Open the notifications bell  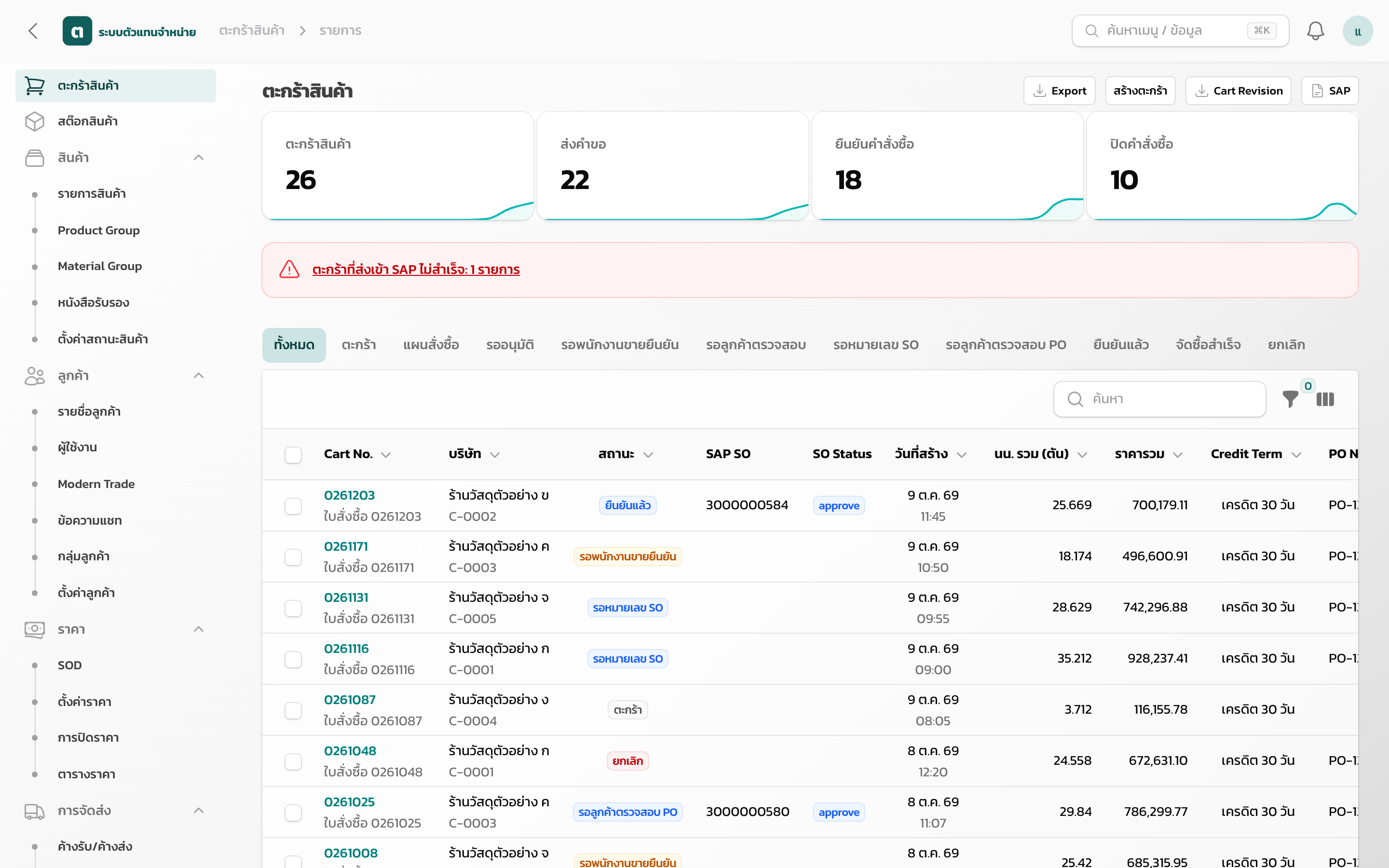point(1315,31)
